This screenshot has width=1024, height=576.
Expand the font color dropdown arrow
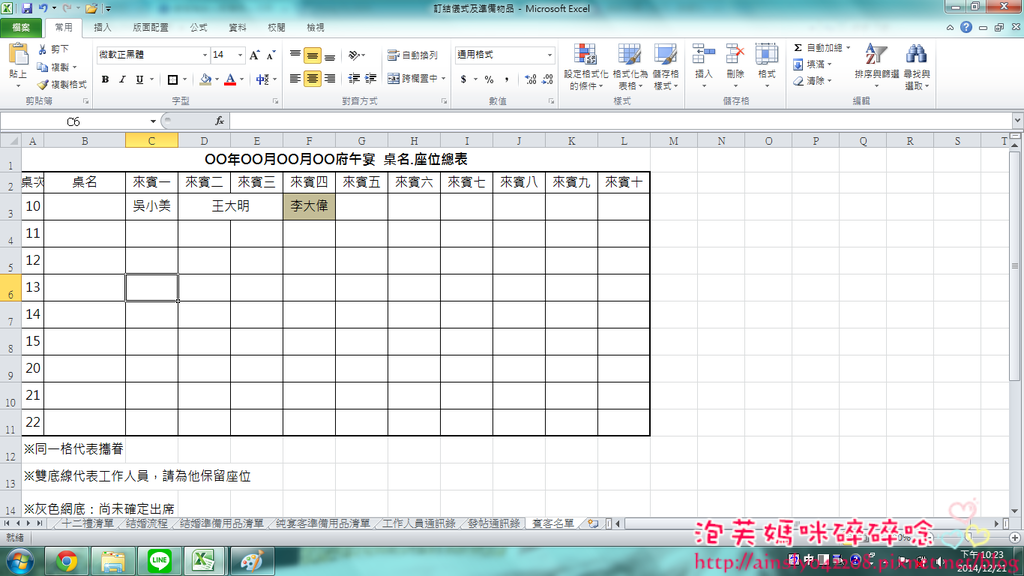[241, 80]
